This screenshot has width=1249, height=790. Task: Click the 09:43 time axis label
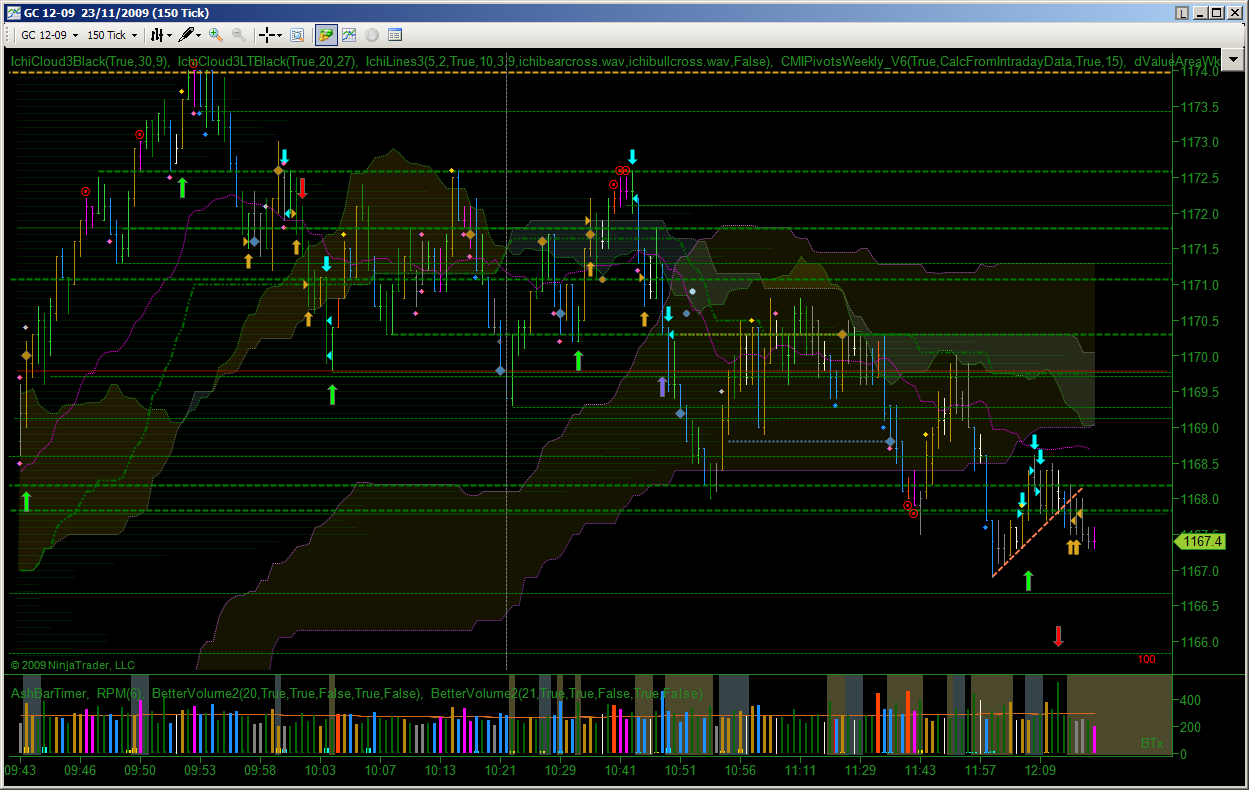click(21, 771)
